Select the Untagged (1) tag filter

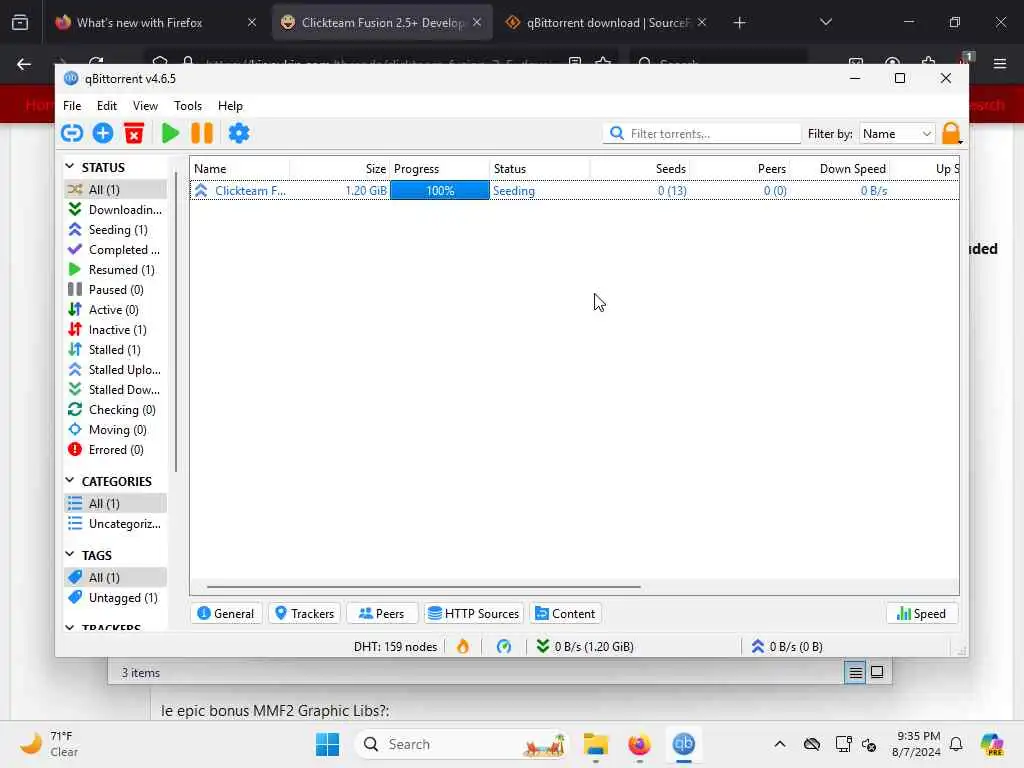[x=116, y=598]
